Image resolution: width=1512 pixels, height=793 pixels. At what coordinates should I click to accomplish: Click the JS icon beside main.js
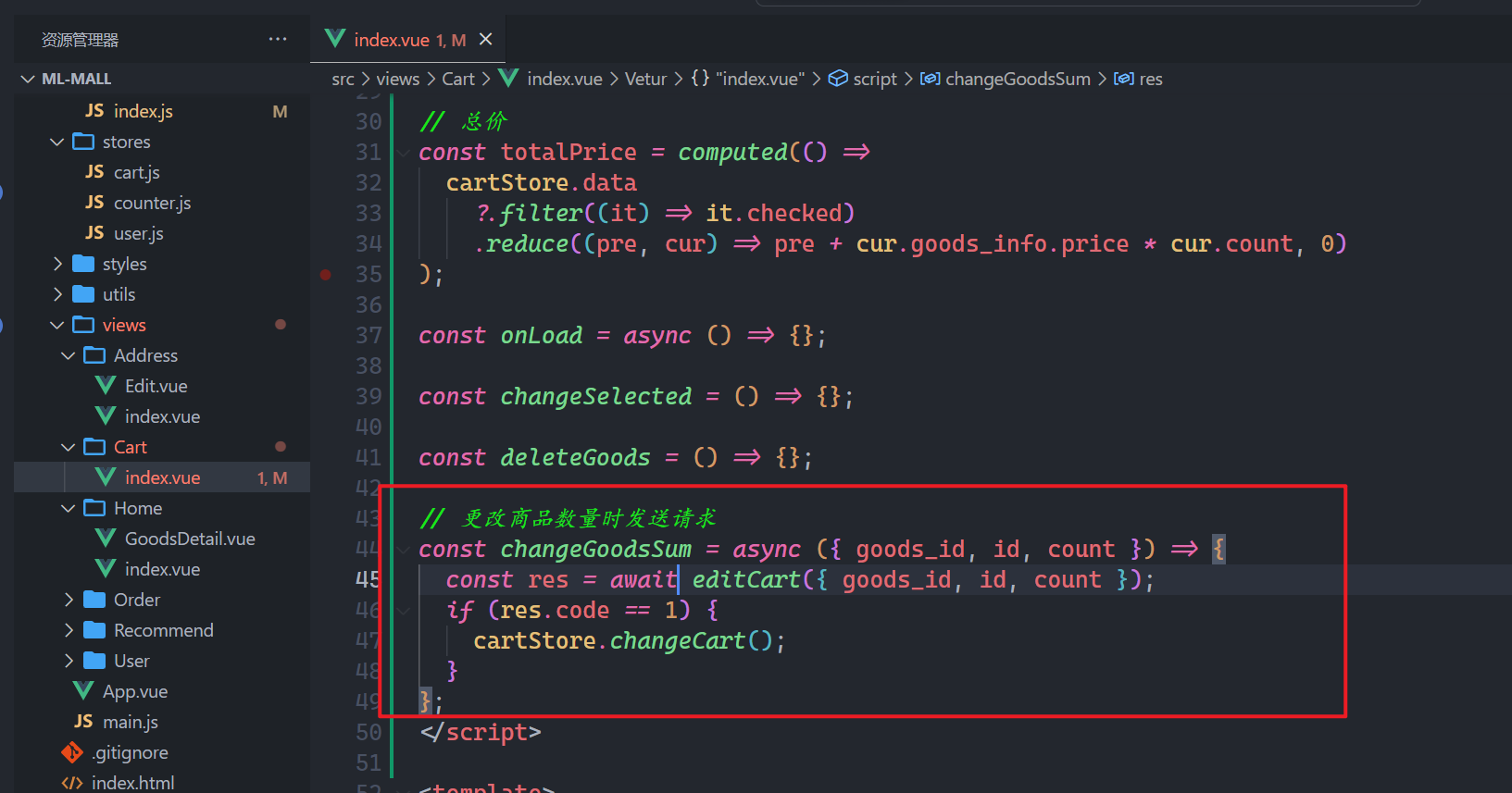(x=83, y=722)
